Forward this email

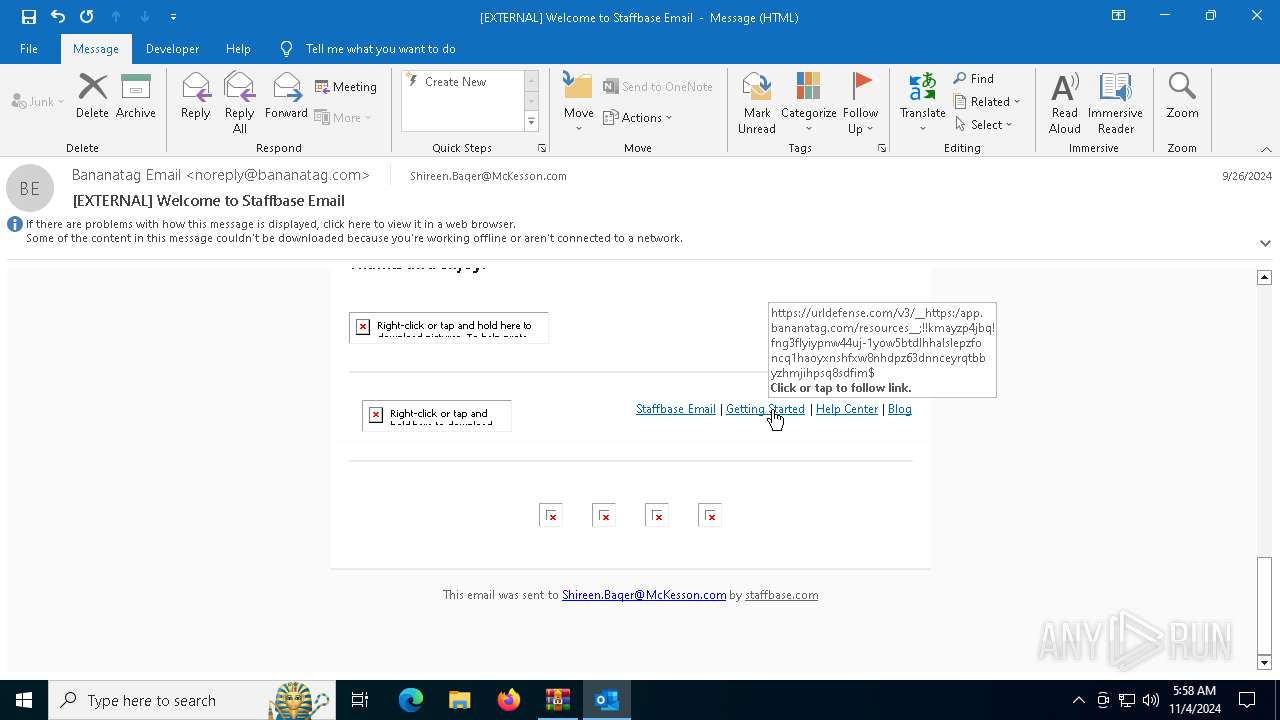pos(286,97)
